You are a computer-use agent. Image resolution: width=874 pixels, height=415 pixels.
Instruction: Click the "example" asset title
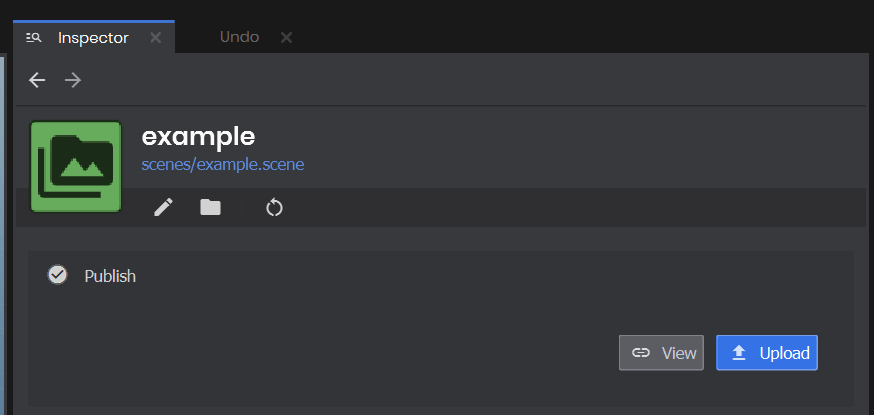tap(198, 136)
